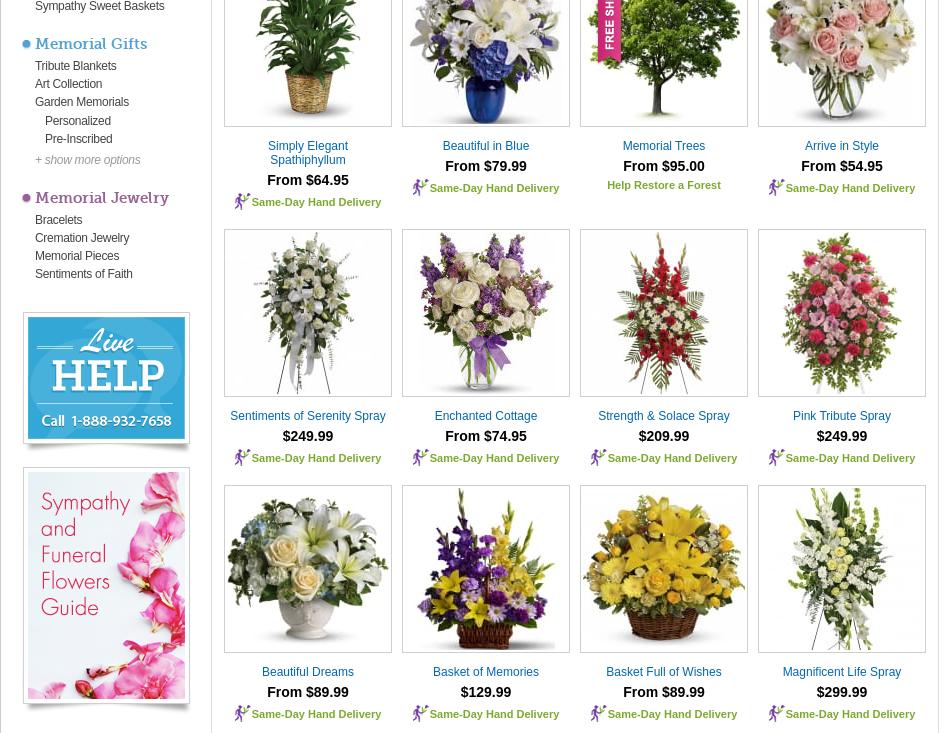Click delivery icon under Magnificent Life Spray
The height and width of the screenshot is (733, 945).
click(x=776, y=714)
